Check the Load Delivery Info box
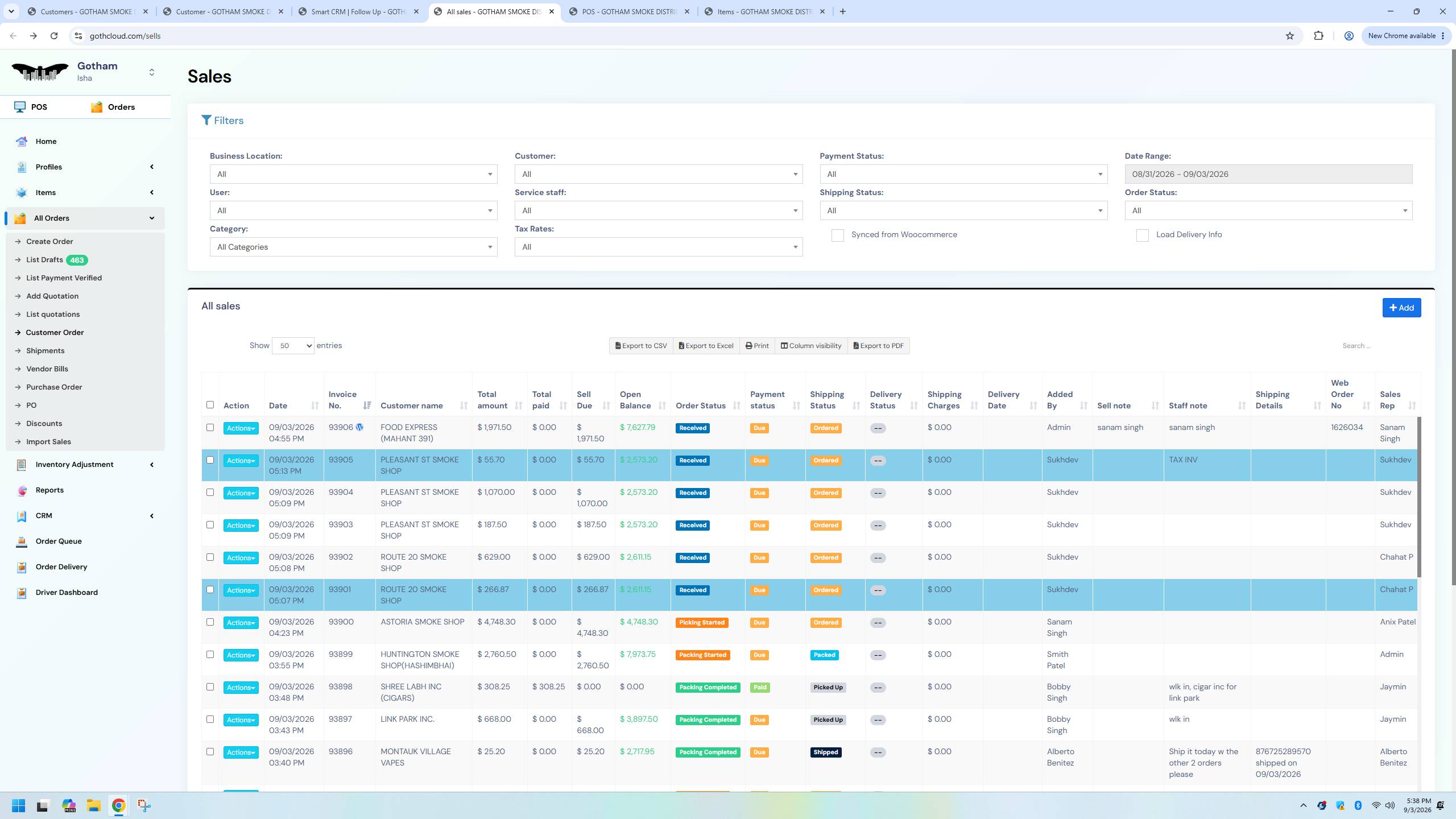The width and height of the screenshot is (1456, 819). tap(1142, 235)
